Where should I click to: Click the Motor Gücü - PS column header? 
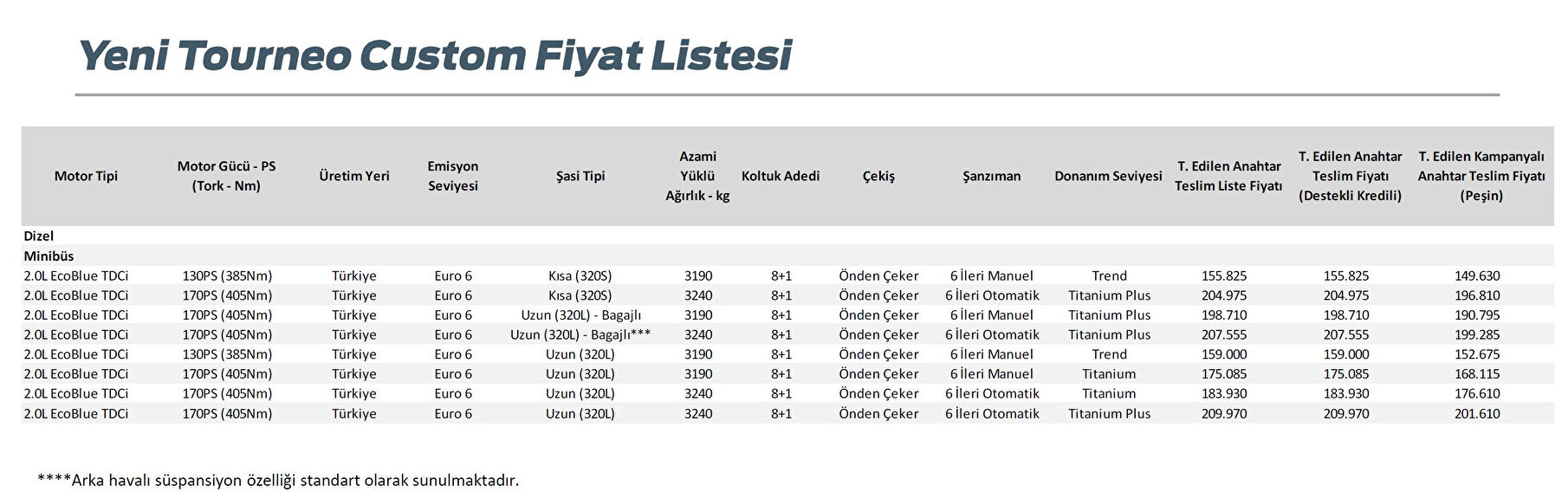pyautogui.click(x=226, y=176)
